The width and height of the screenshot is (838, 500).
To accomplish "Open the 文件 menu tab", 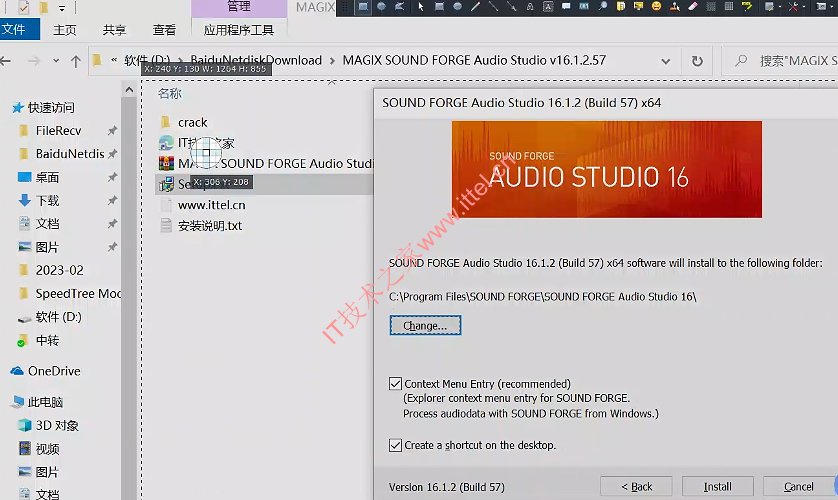I will click(x=19, y=29).
